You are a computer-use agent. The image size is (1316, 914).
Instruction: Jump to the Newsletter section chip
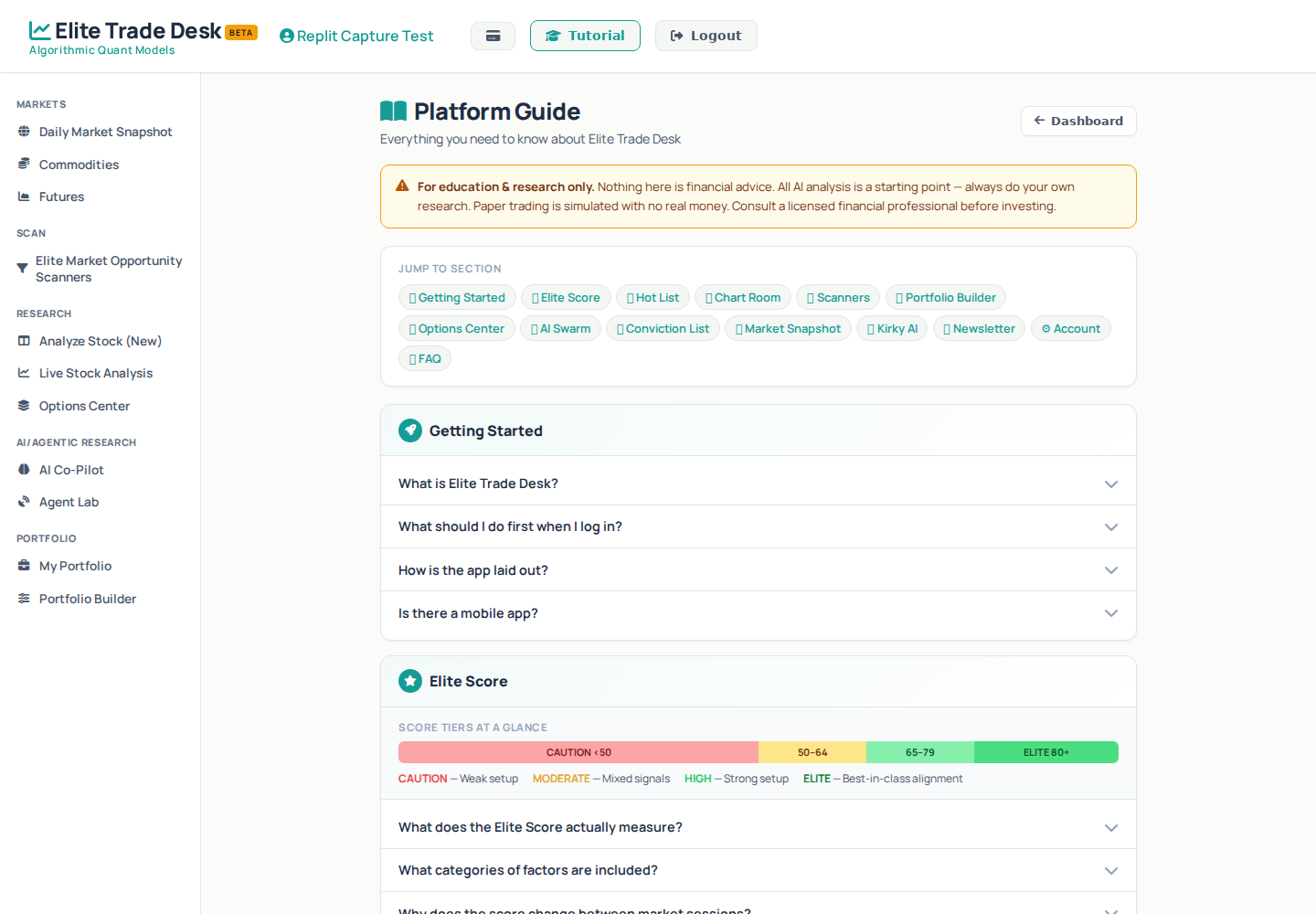[979, 328]
